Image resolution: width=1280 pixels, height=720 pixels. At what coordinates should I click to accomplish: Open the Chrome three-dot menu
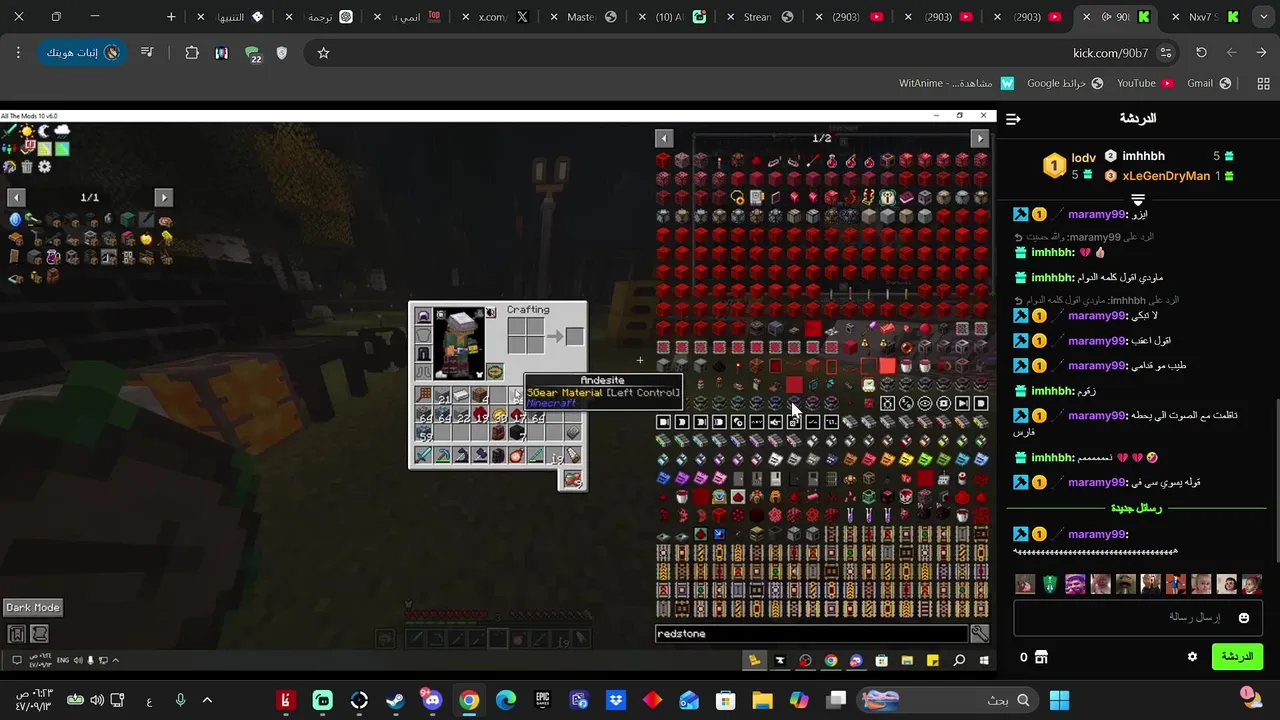18,53
